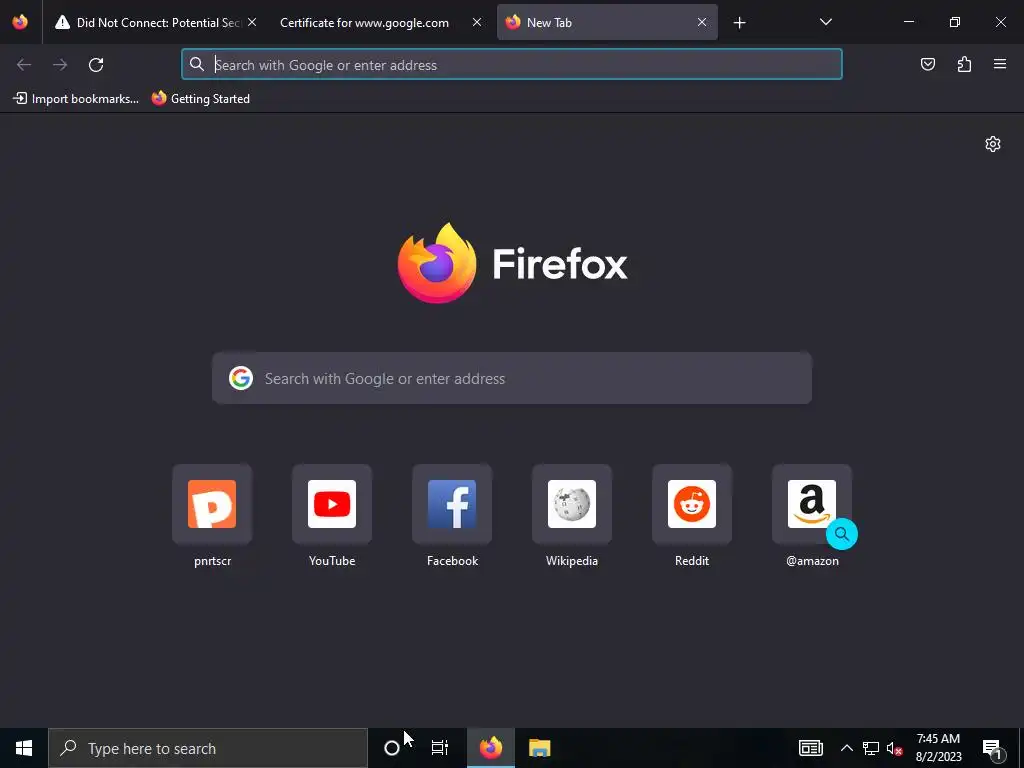This screenshot has height=768, width=1024.
Task: Show hidden system tray icons
Action: click(x=846, y=748)
